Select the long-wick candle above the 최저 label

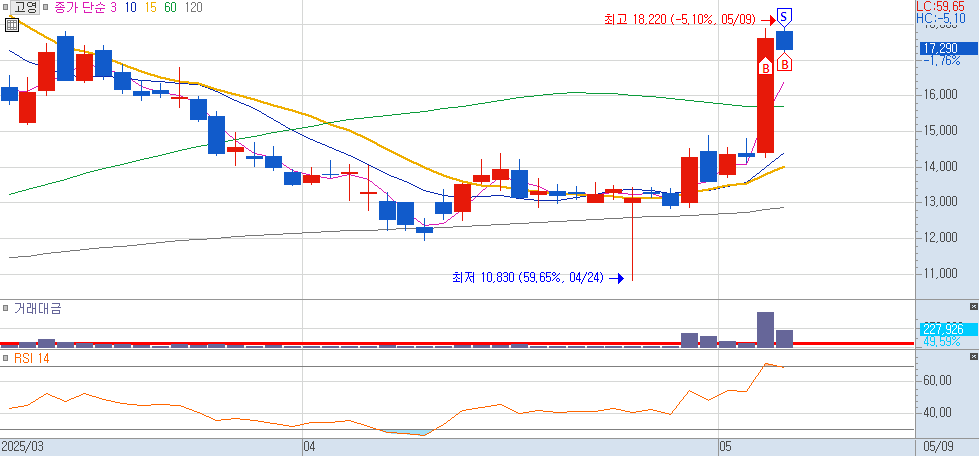[632, 234]
